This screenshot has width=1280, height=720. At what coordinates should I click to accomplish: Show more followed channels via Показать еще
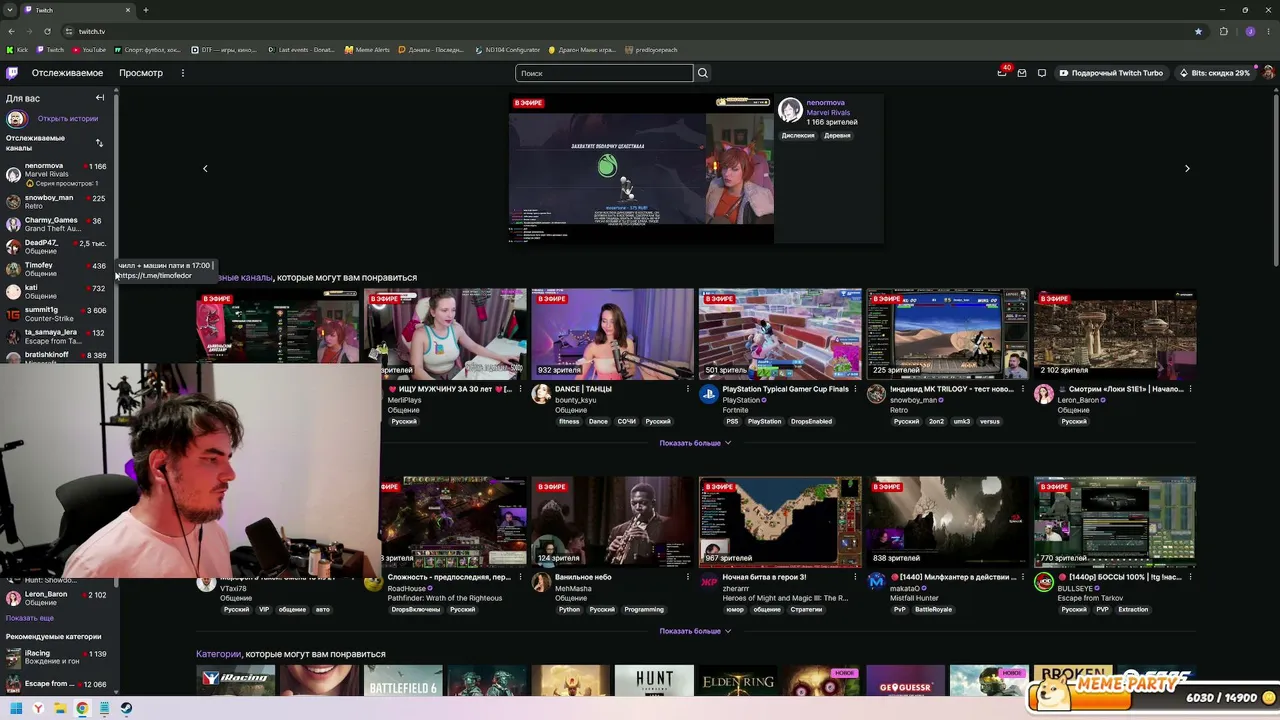30,618
